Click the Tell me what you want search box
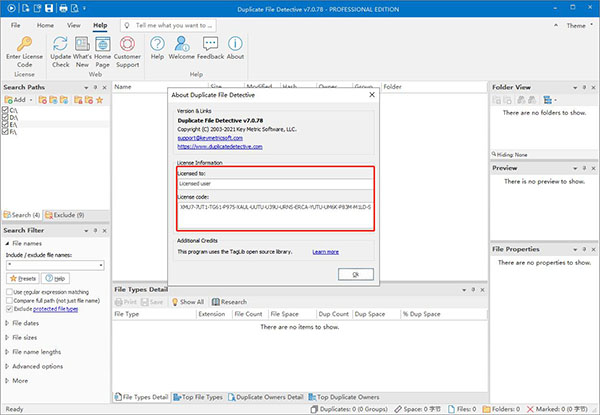Viewport: 600px width, 415px height. 168,26
